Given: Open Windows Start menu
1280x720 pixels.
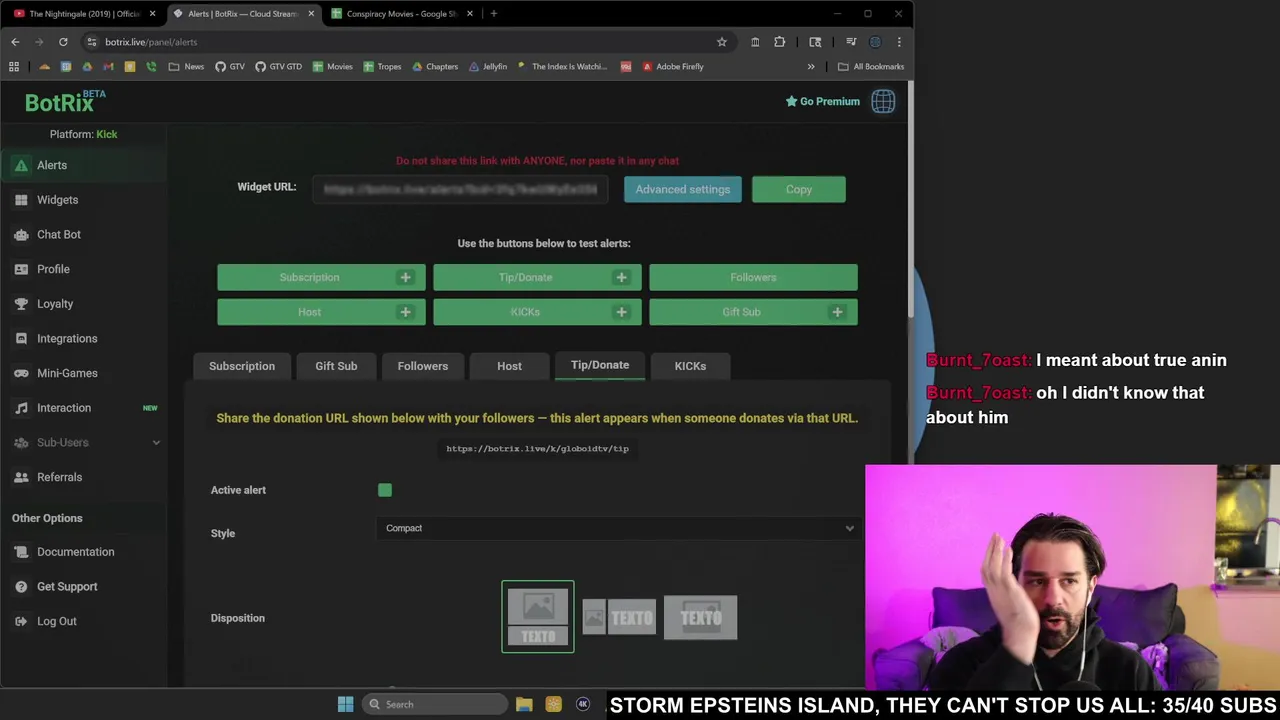Looking at the screenshot, I should point(345,704).
